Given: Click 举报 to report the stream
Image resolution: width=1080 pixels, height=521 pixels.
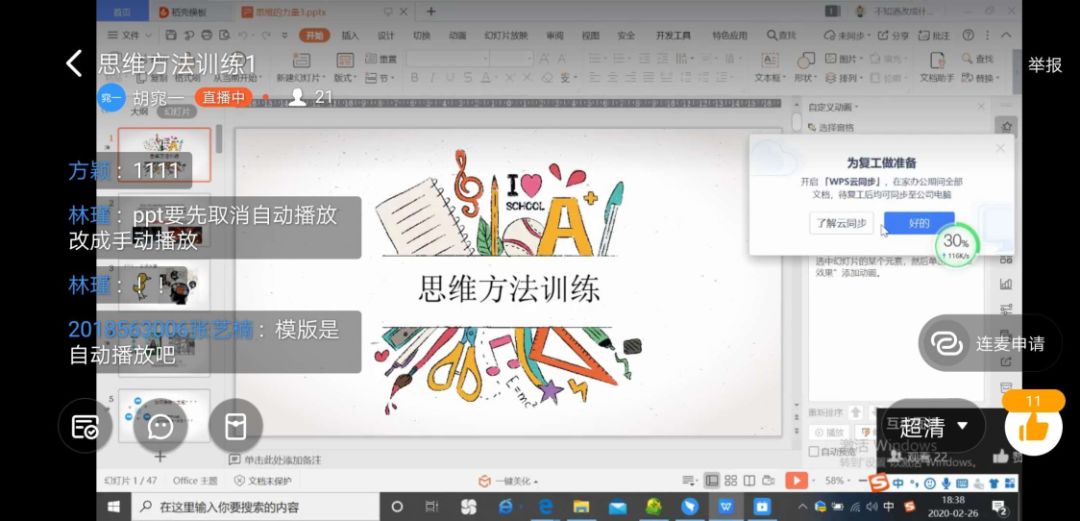Looking at the screenshot, I should point(1044,65).
